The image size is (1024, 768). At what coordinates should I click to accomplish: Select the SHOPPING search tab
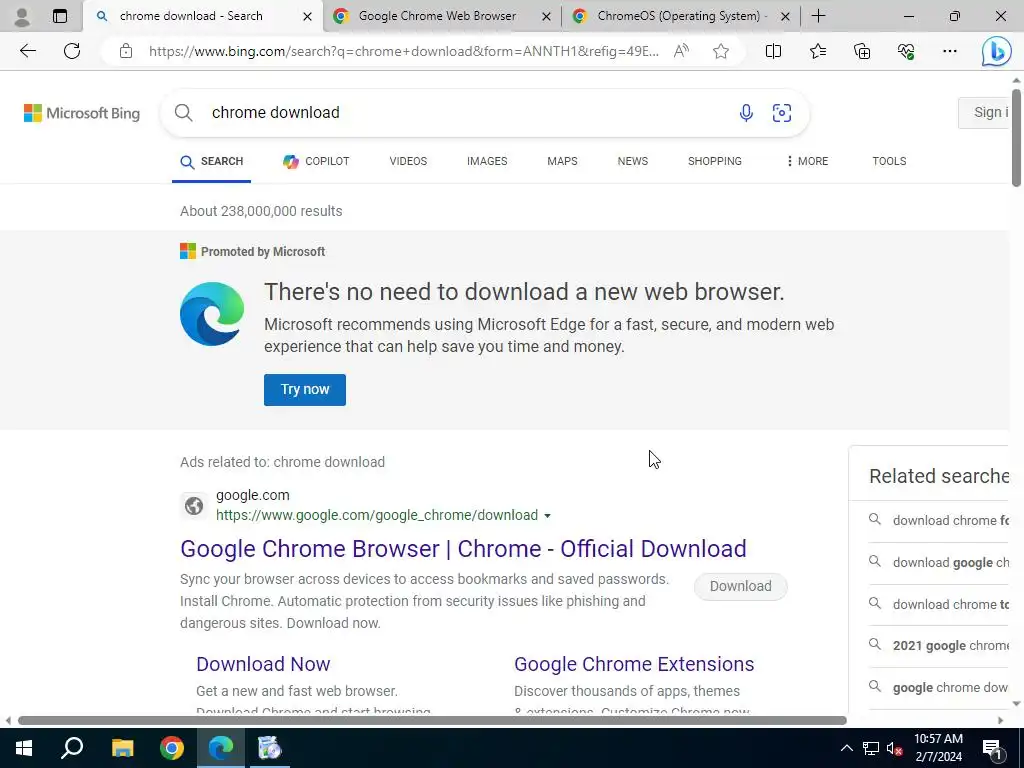[714, 161]
